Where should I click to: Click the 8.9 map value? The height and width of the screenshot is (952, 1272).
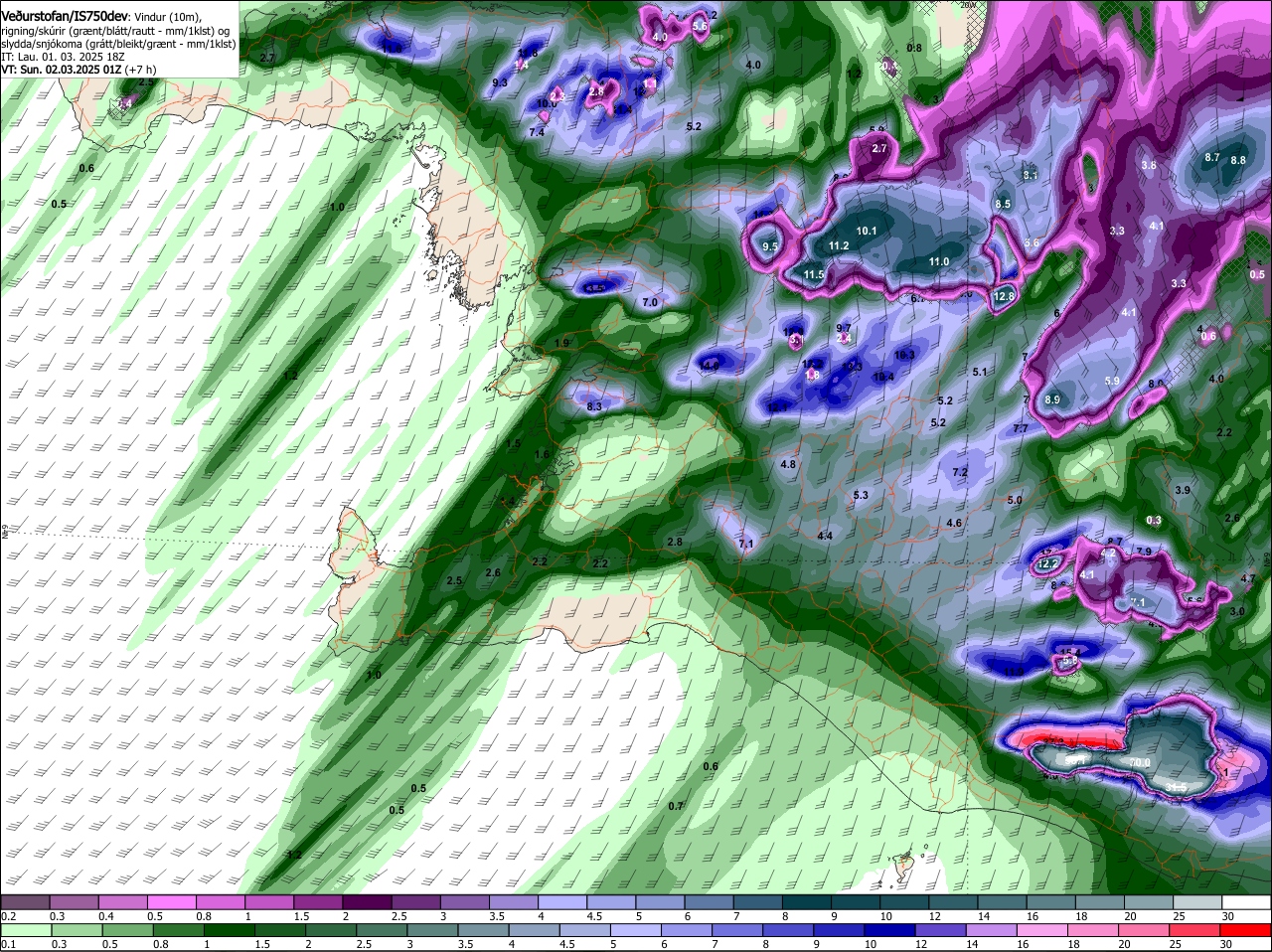1052,399
